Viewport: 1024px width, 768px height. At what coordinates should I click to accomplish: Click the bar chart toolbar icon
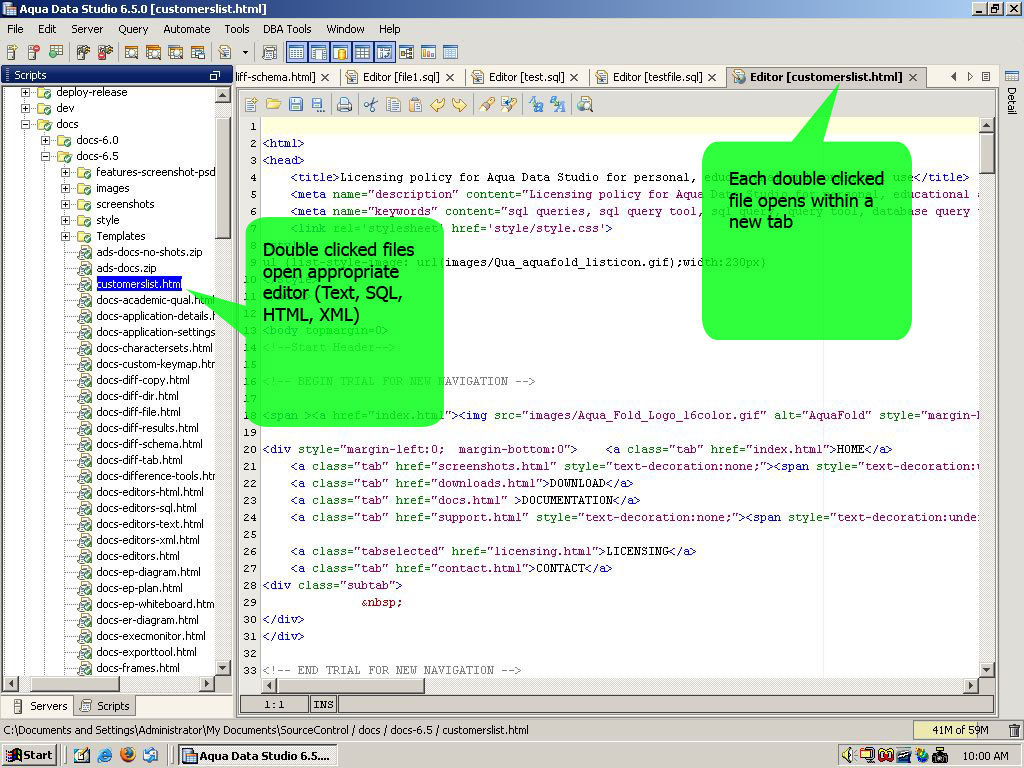pyautogui.click(x=428, y=52)
